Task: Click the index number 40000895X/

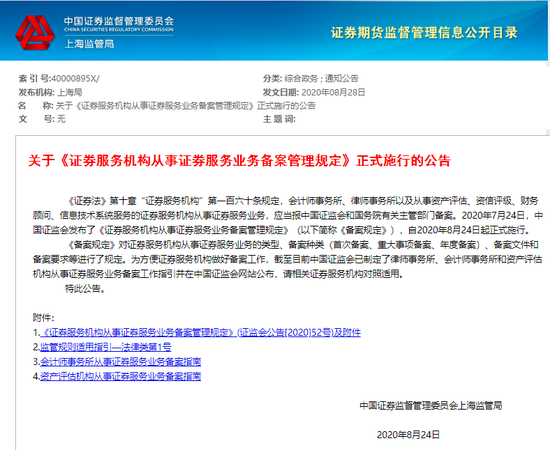Action: click(75, 78)
